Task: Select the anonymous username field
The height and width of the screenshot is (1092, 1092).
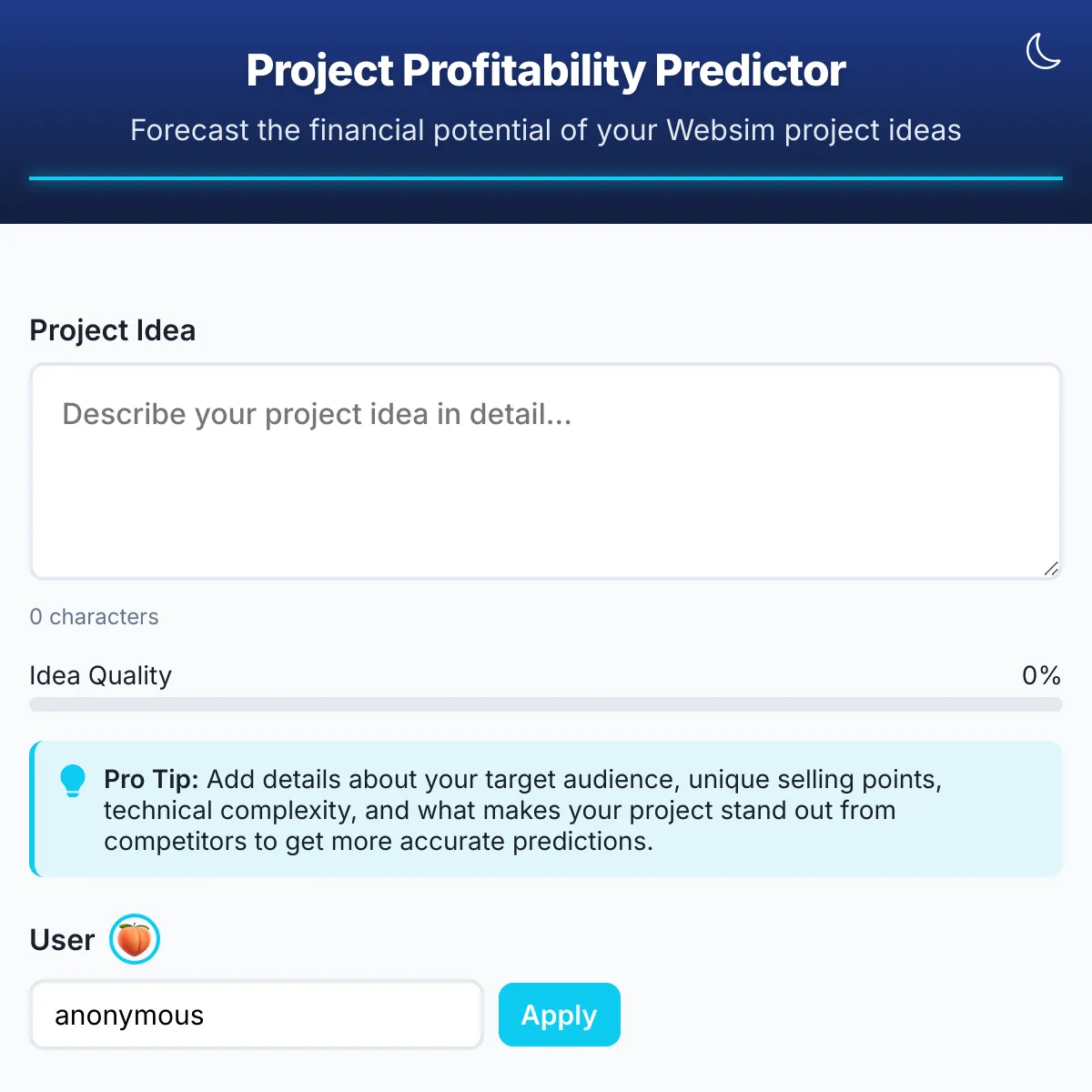Action: 256,1014
